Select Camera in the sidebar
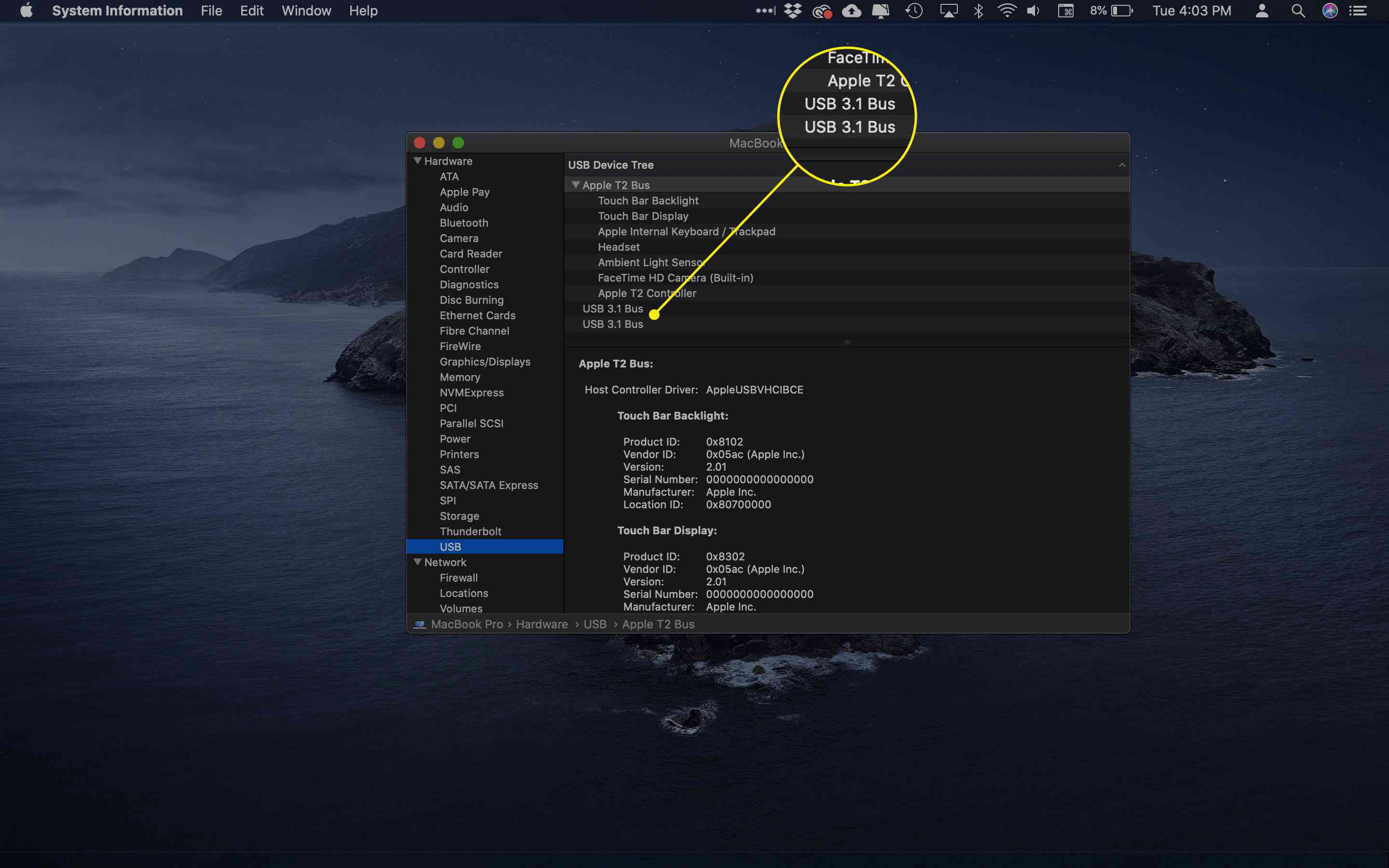This screenshot has width=1389, height=868. (459, 238)
